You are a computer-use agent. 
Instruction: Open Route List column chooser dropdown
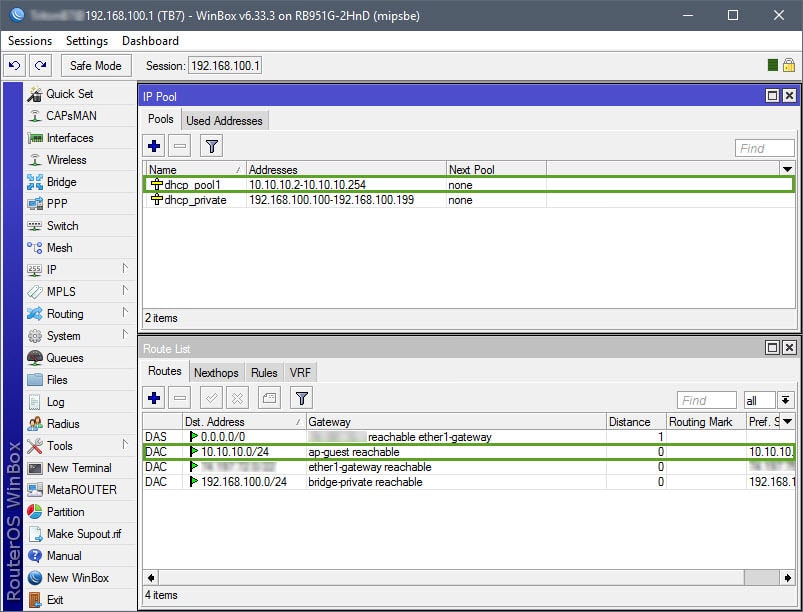click(787, 421)
